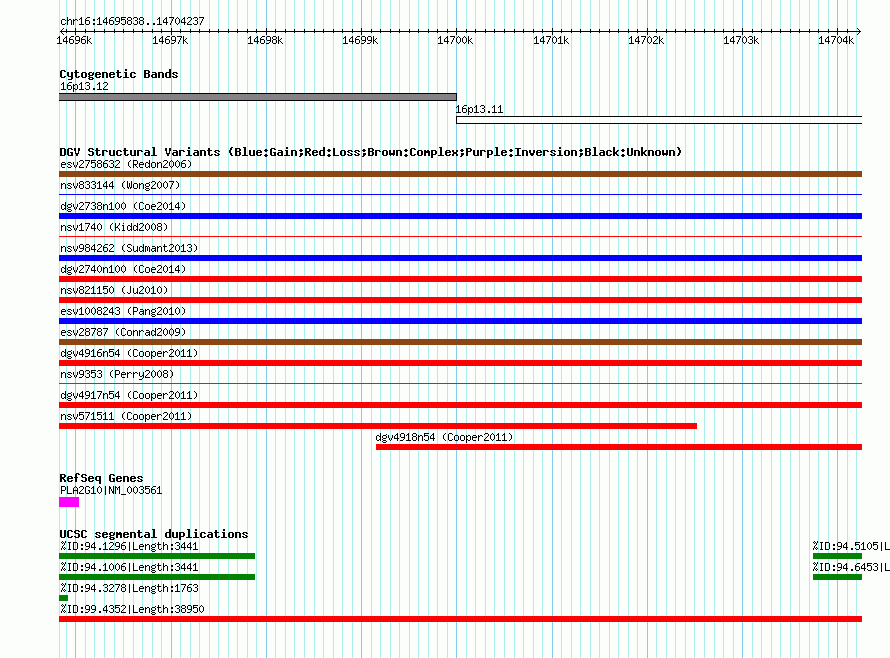Click the DGV Structural Variants track heading

tap(370, 152)
